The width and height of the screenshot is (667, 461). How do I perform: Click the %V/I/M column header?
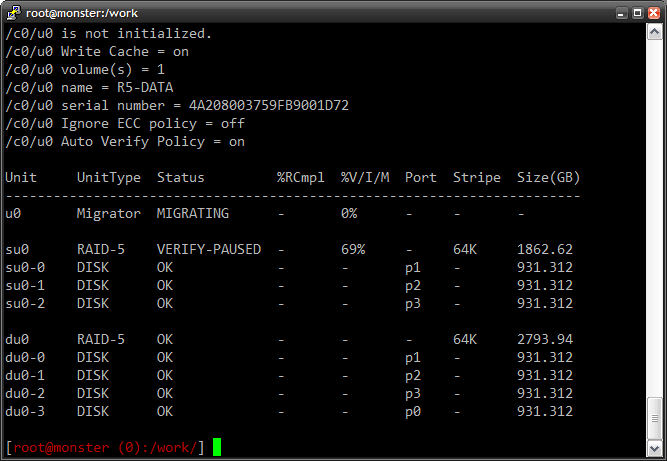(x=365, y=178)
